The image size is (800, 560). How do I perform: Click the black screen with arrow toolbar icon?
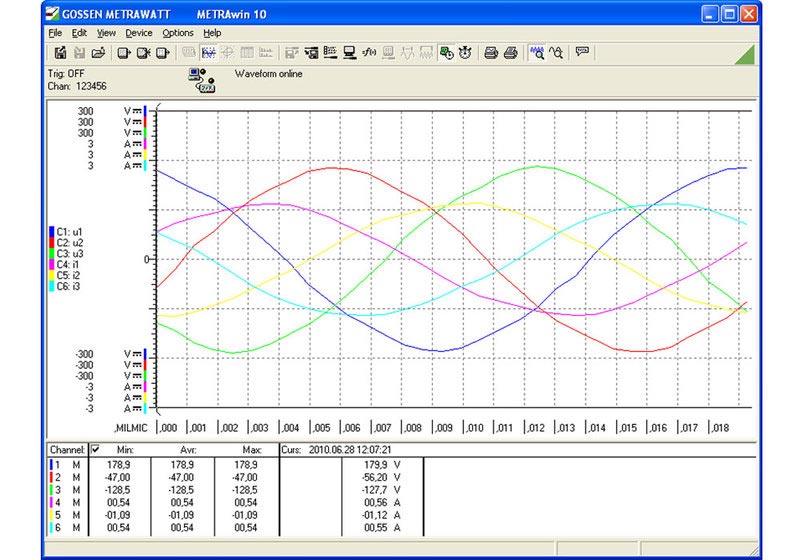(311, 53)
